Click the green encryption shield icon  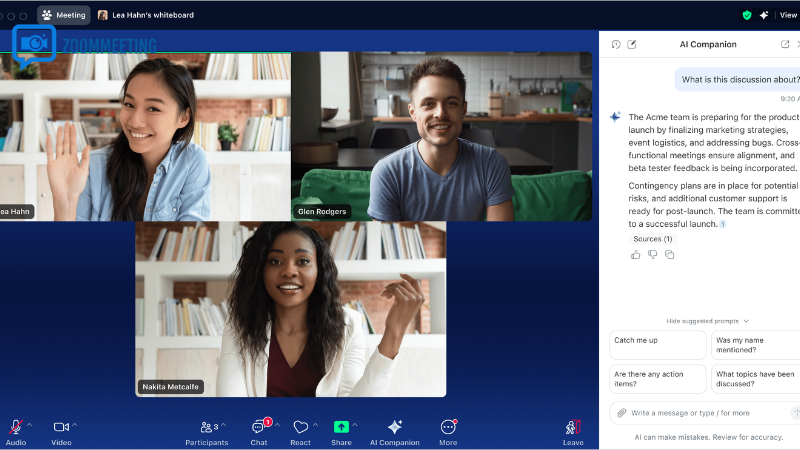[x=747, y=15]
